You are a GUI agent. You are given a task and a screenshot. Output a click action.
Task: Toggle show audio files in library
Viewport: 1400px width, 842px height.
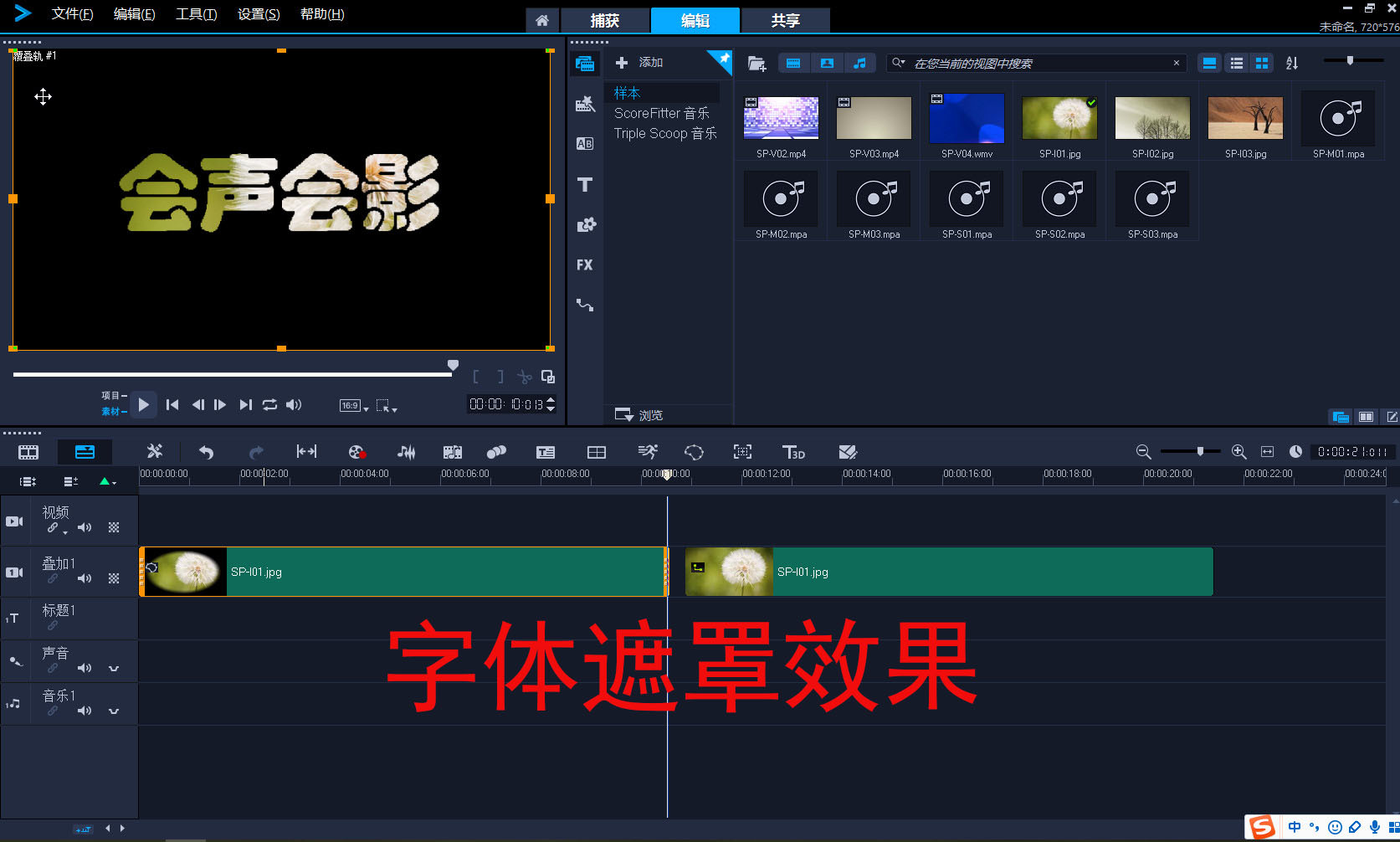point(859,63)
